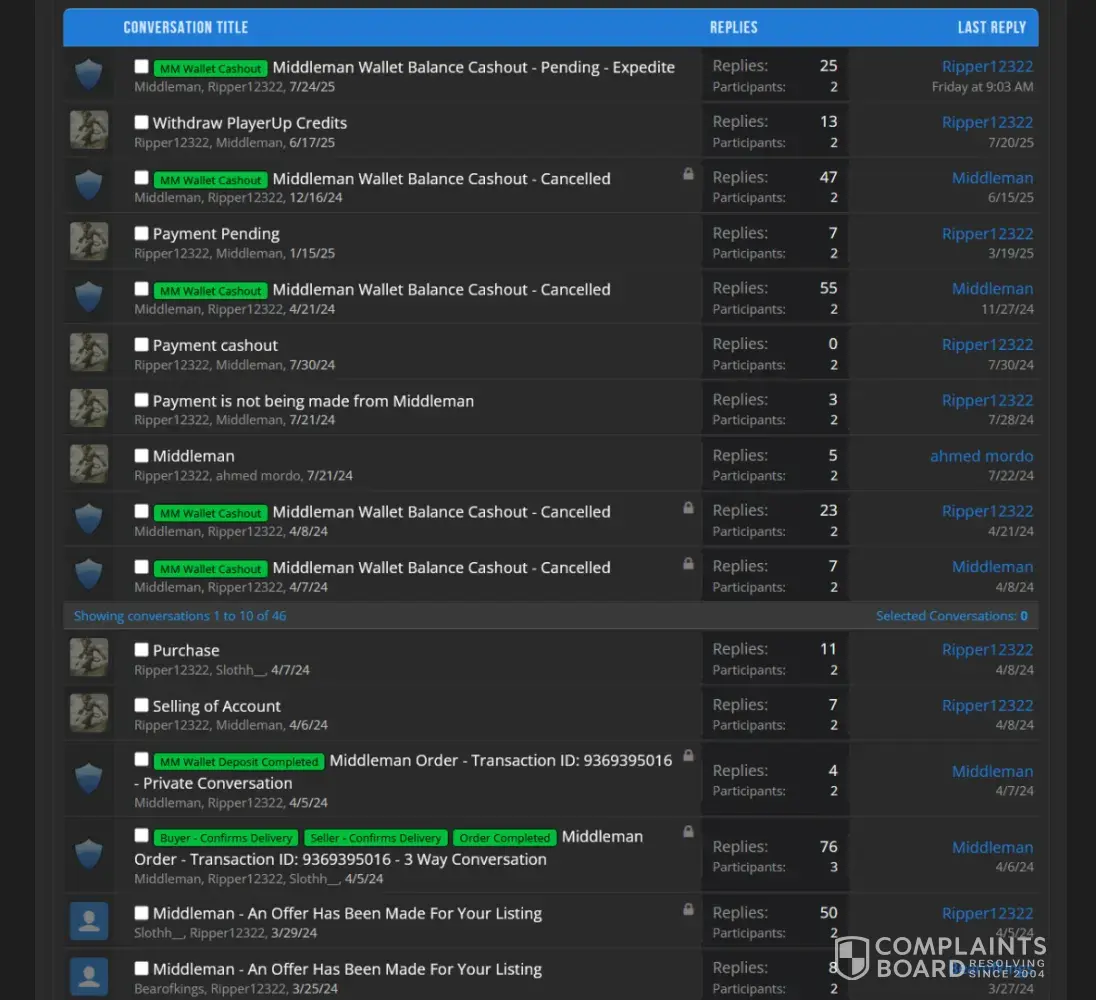
Task: Click default avatar beside Slothh__ offer listing
Action: pos(89,921)
